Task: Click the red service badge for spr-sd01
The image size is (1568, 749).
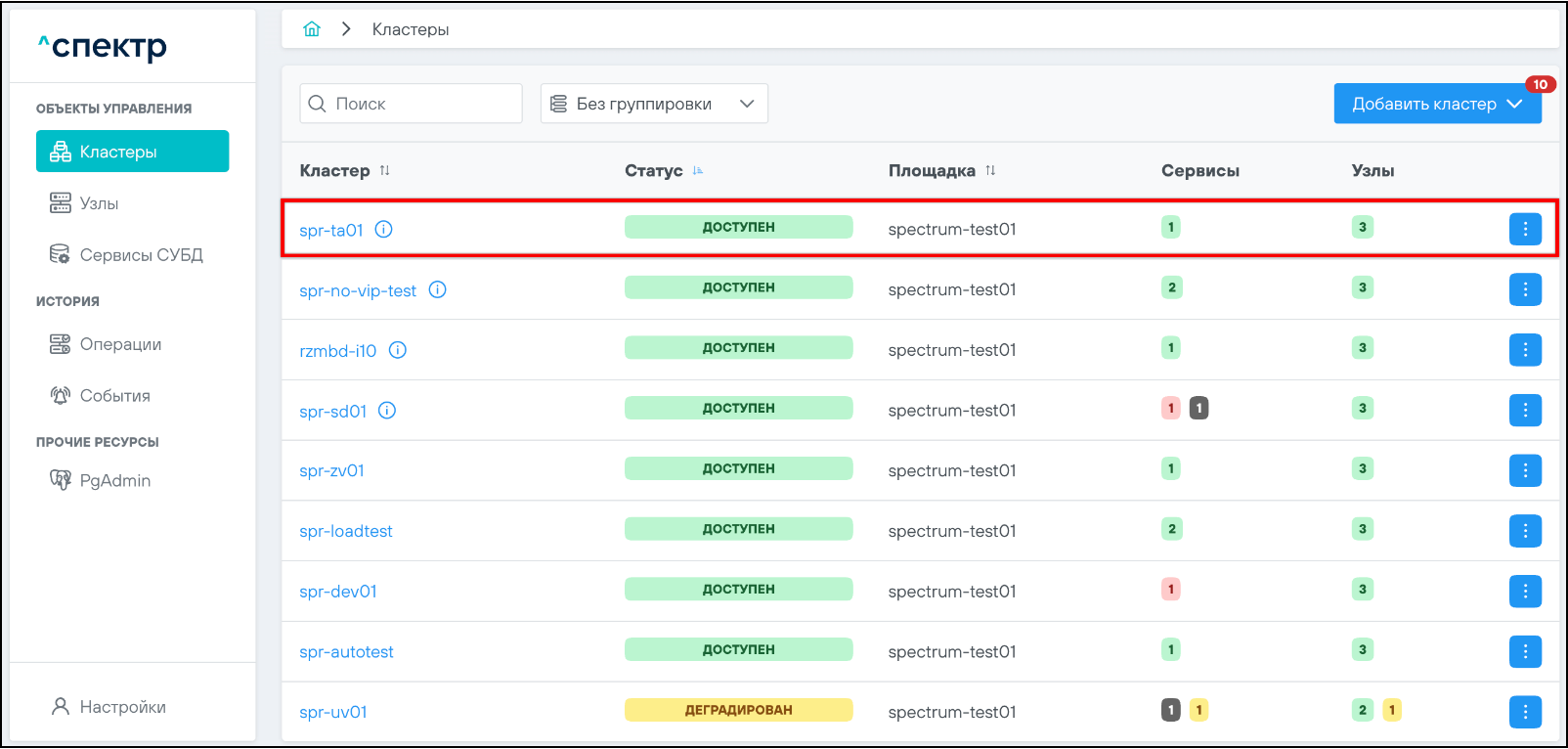Action: pos(1170,409)
